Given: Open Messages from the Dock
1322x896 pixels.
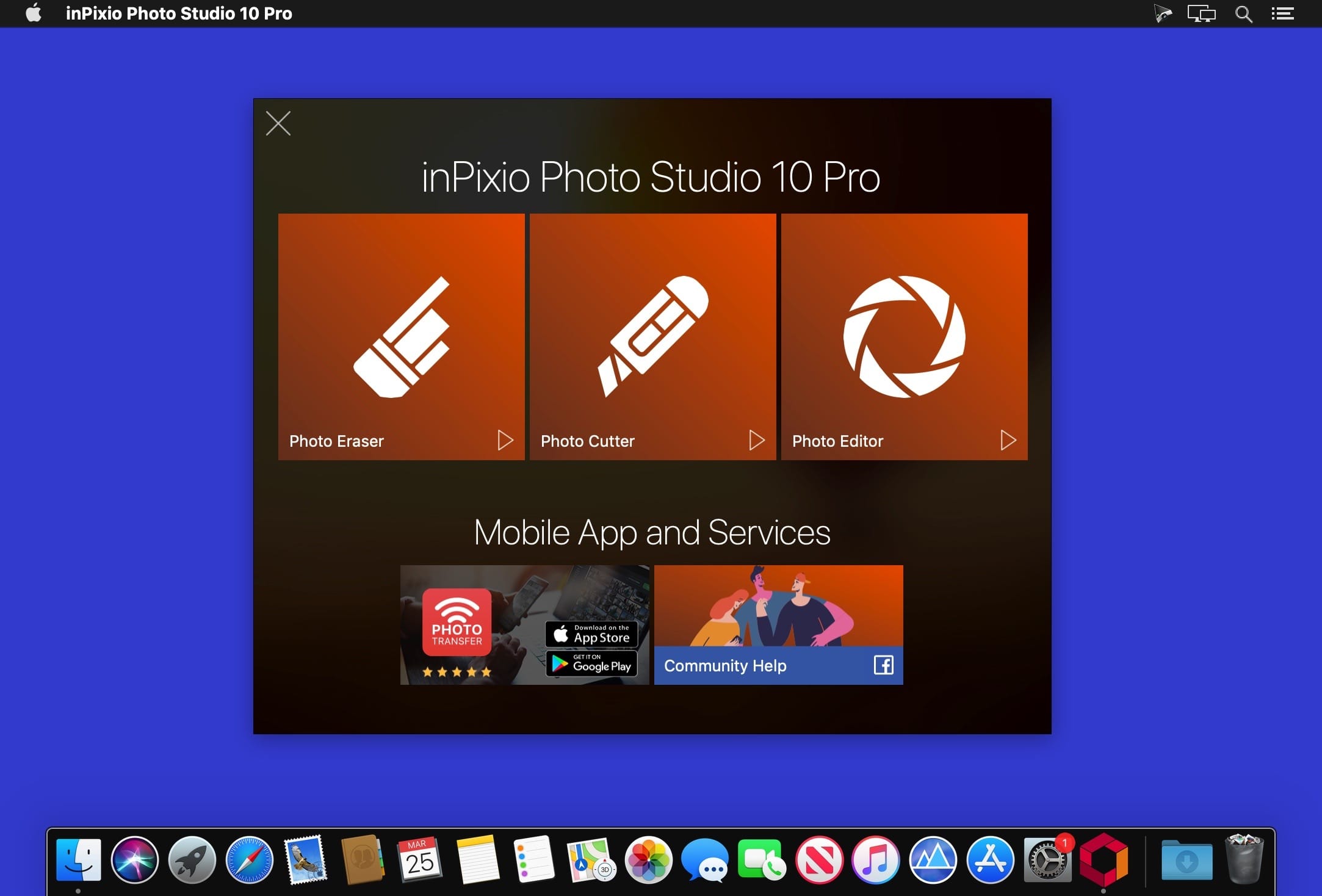Looking at the screenshot, I should click(705, 860).
